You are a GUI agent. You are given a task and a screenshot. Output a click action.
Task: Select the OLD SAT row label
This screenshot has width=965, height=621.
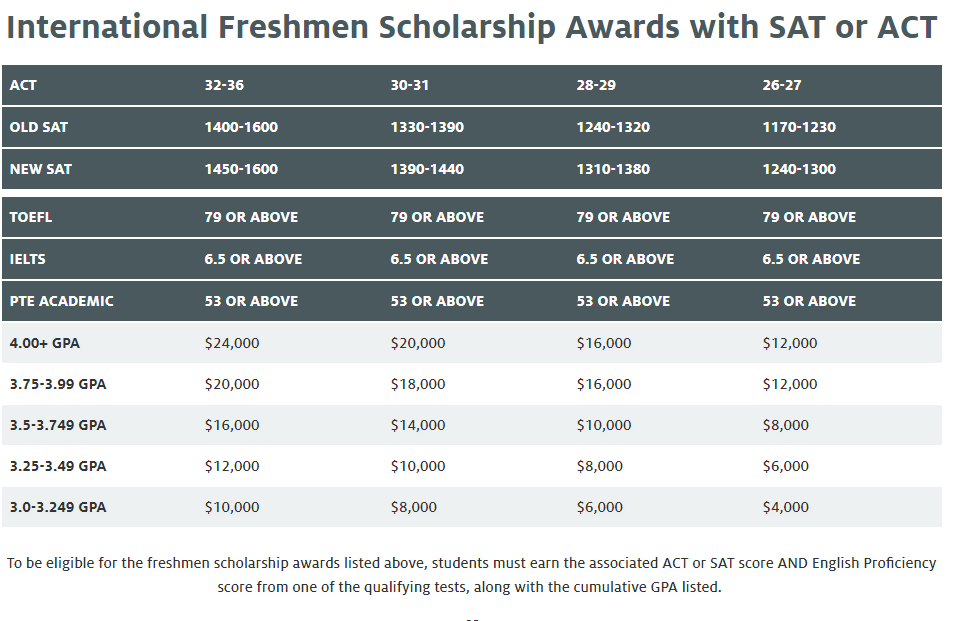[x=39, y=127]
